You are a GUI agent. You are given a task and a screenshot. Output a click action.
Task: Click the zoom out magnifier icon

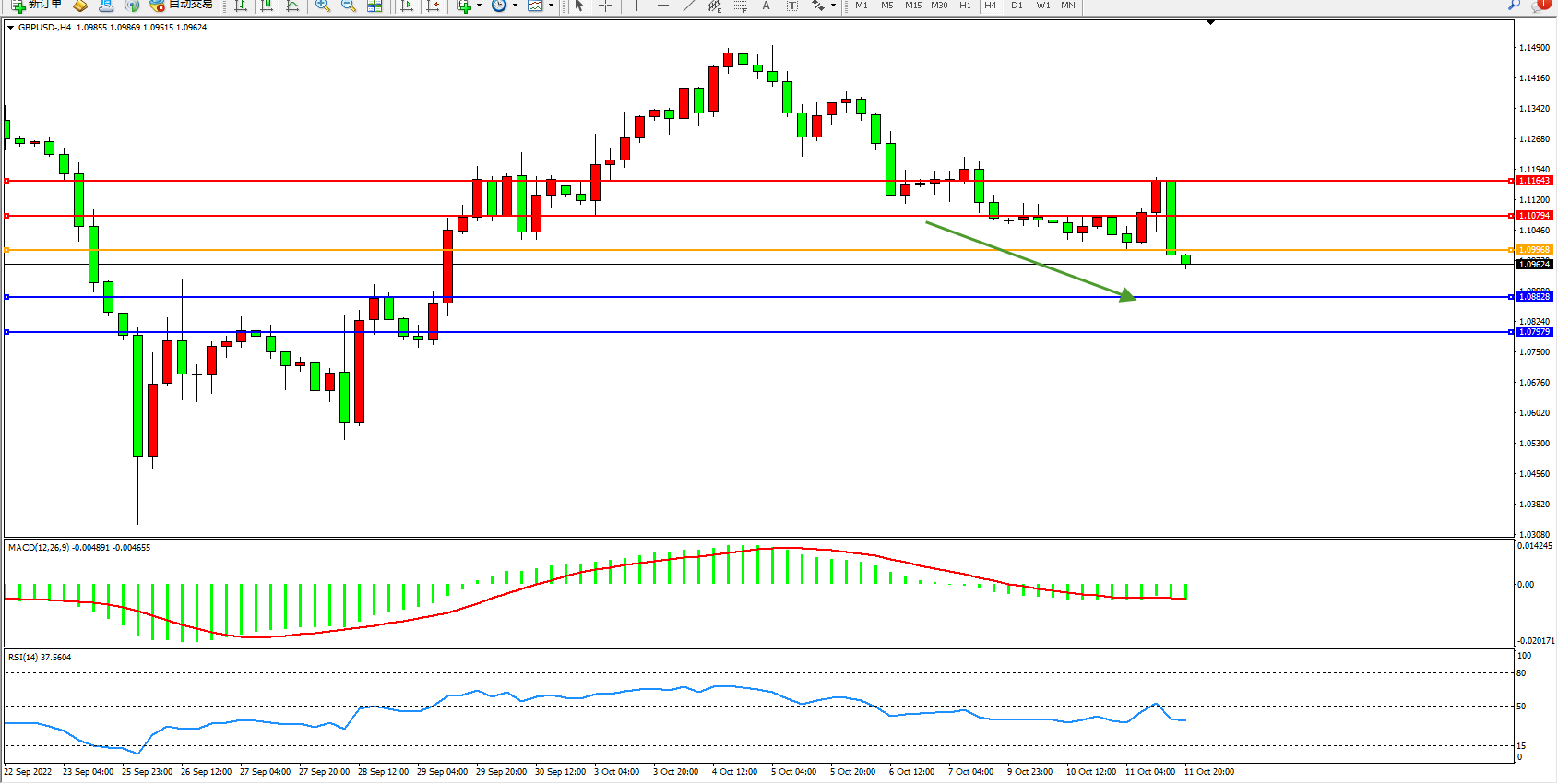[x=348, y=6]
